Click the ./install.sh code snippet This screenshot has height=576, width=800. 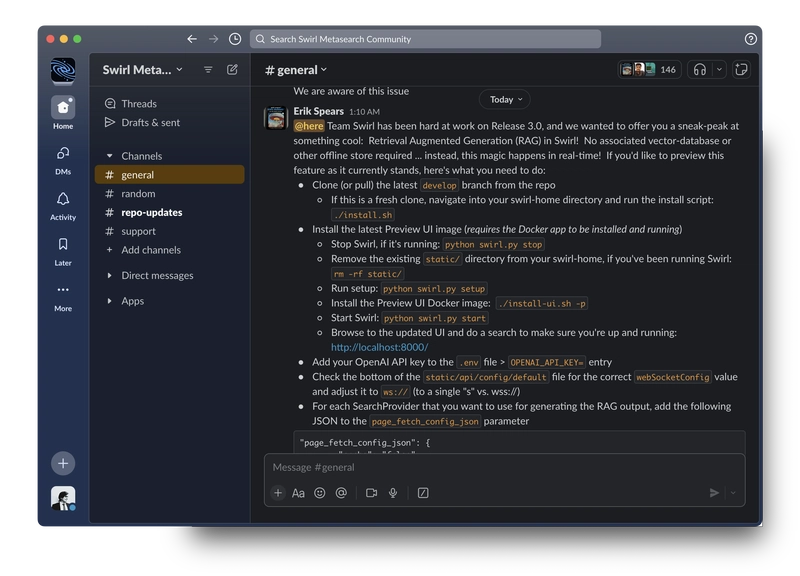pyautogui.click(x=363, y=215)
